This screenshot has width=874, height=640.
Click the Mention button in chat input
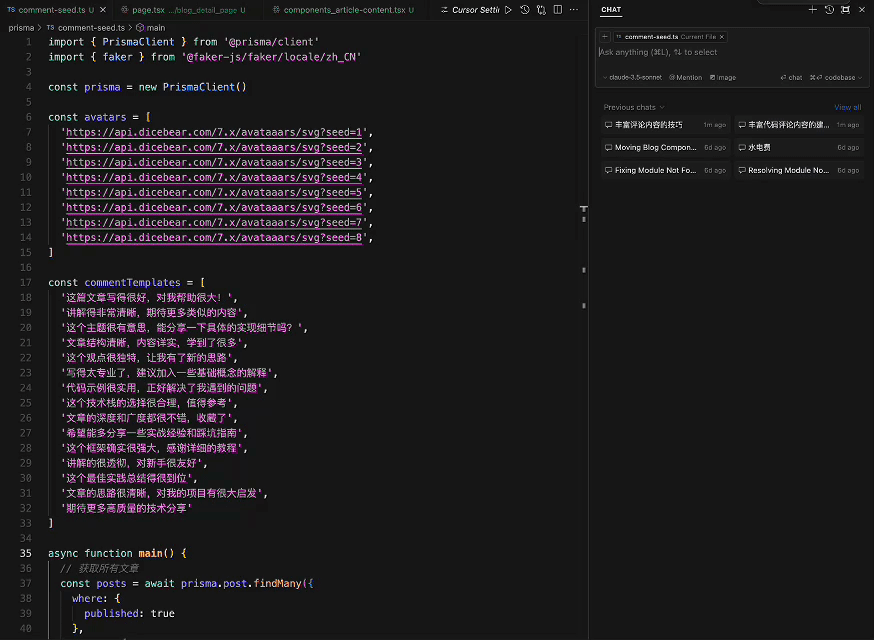tap(685, 77)
